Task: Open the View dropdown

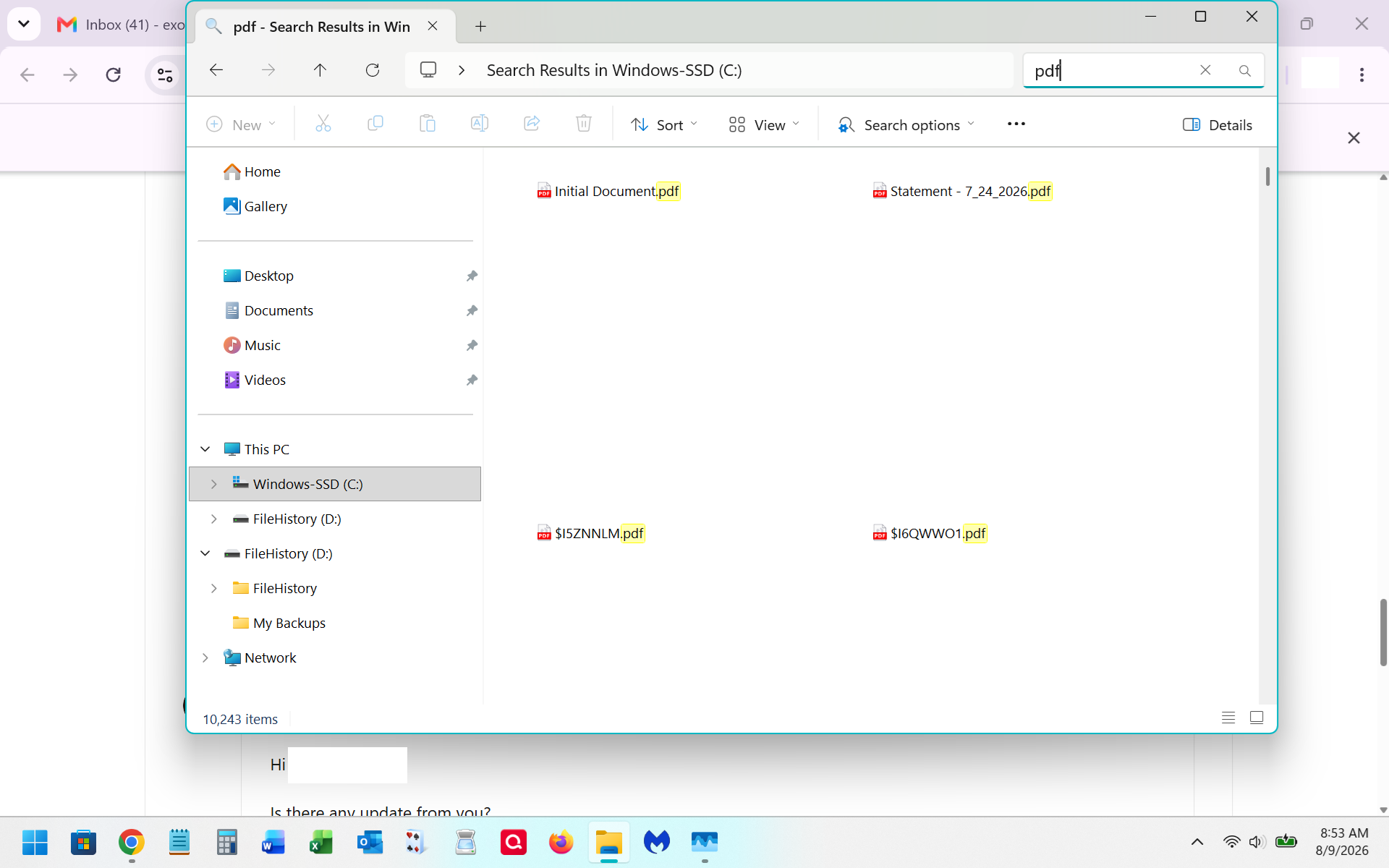Action: click(x=764, y=124)
